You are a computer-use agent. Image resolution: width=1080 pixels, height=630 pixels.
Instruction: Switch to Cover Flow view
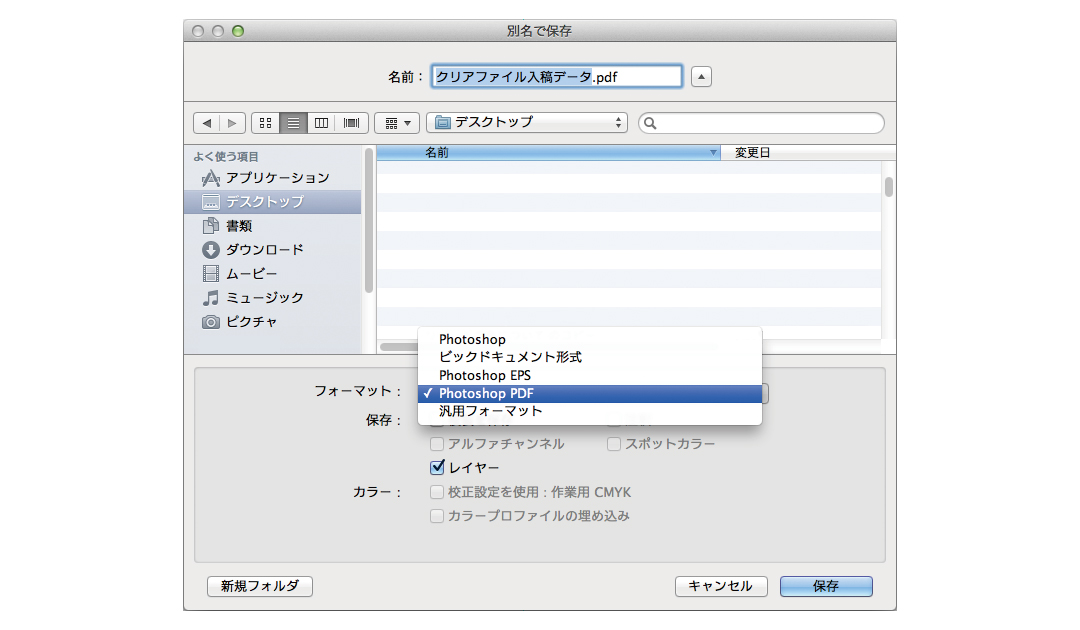350,122
